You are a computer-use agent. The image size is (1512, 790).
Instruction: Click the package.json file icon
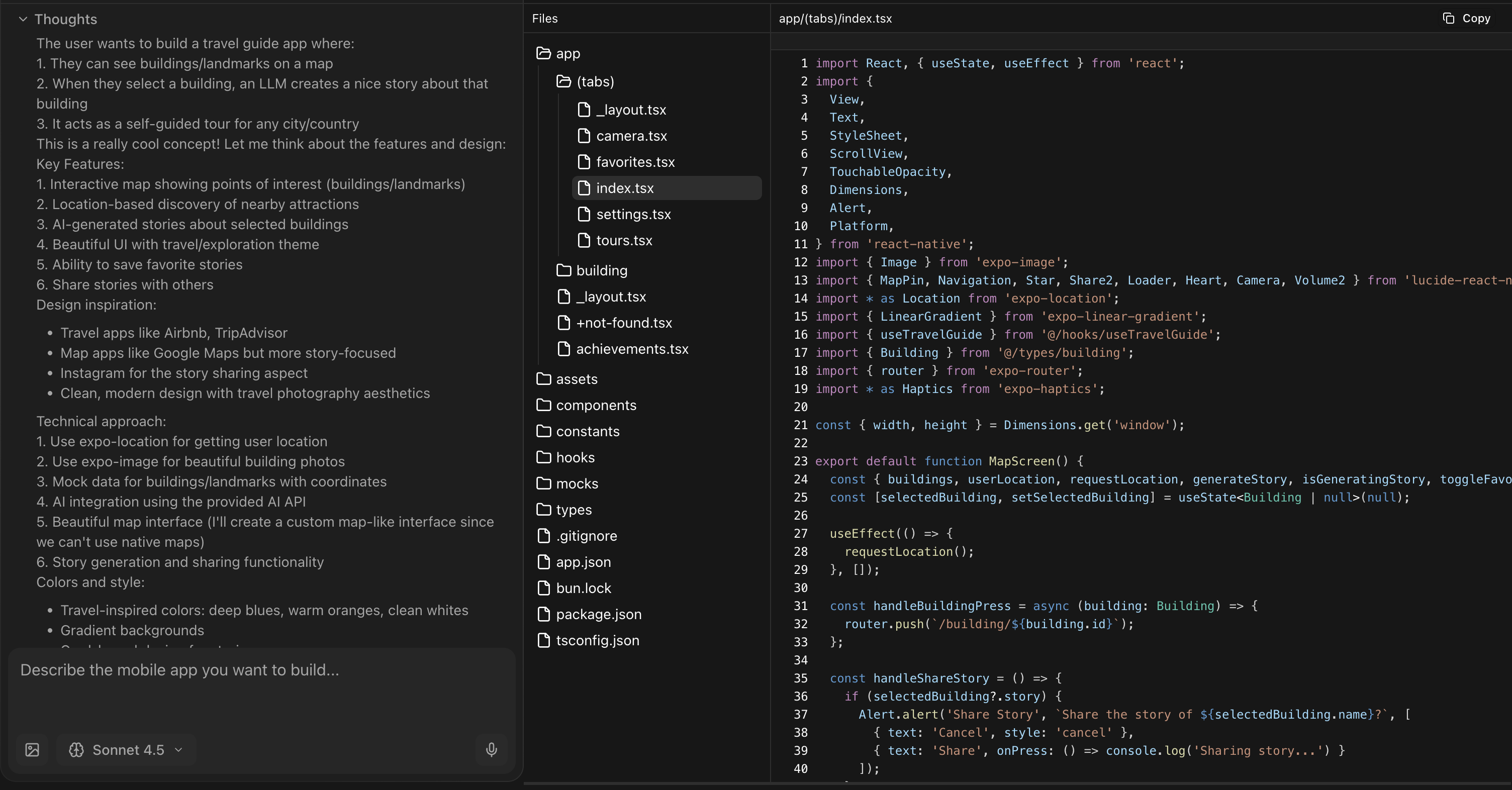[543, 614]
